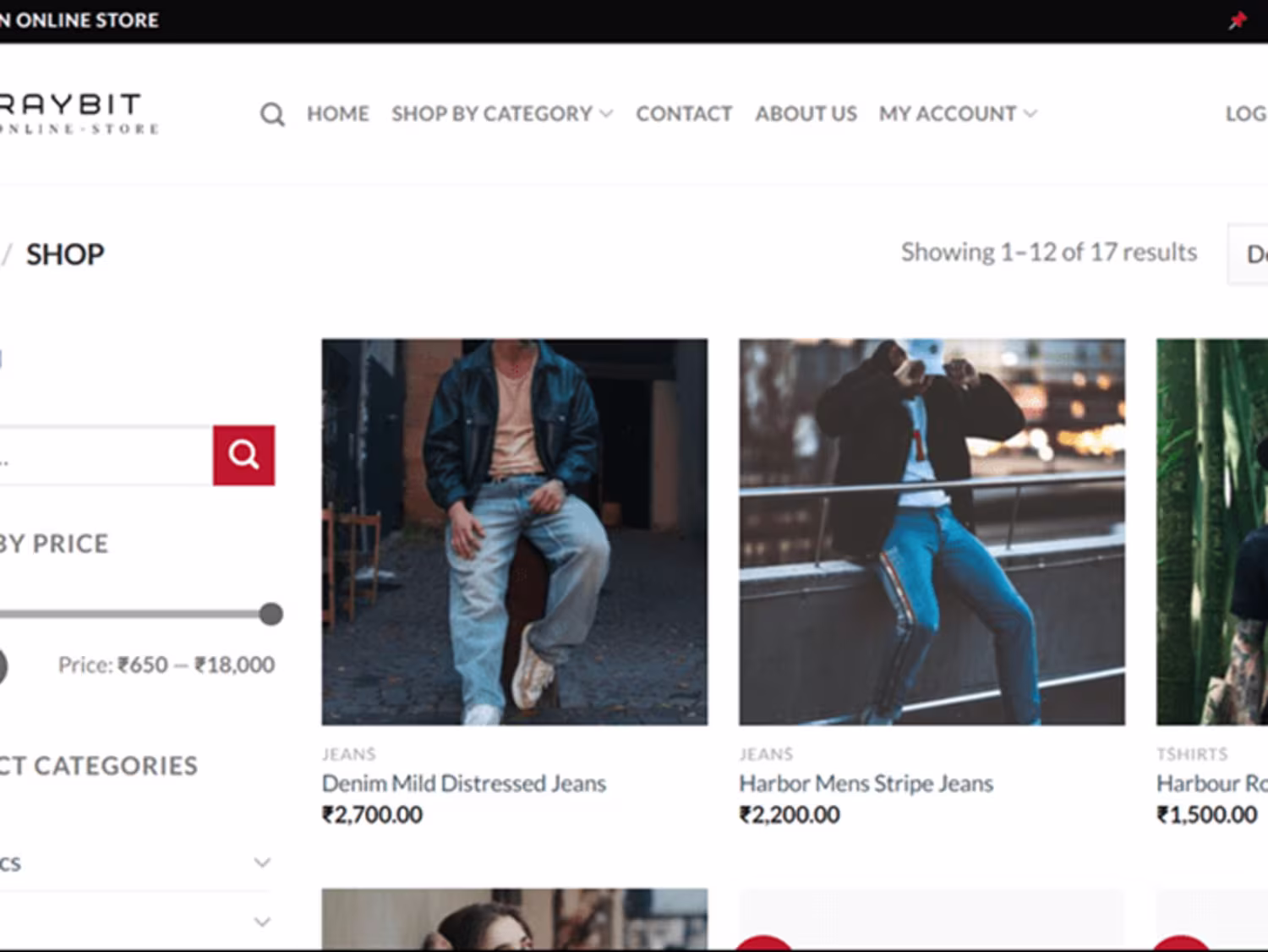1268x952 pixels.
Task: Click JEANS label above Denim Mild Distressed Jeans
Action: click(x=349, y=754)
